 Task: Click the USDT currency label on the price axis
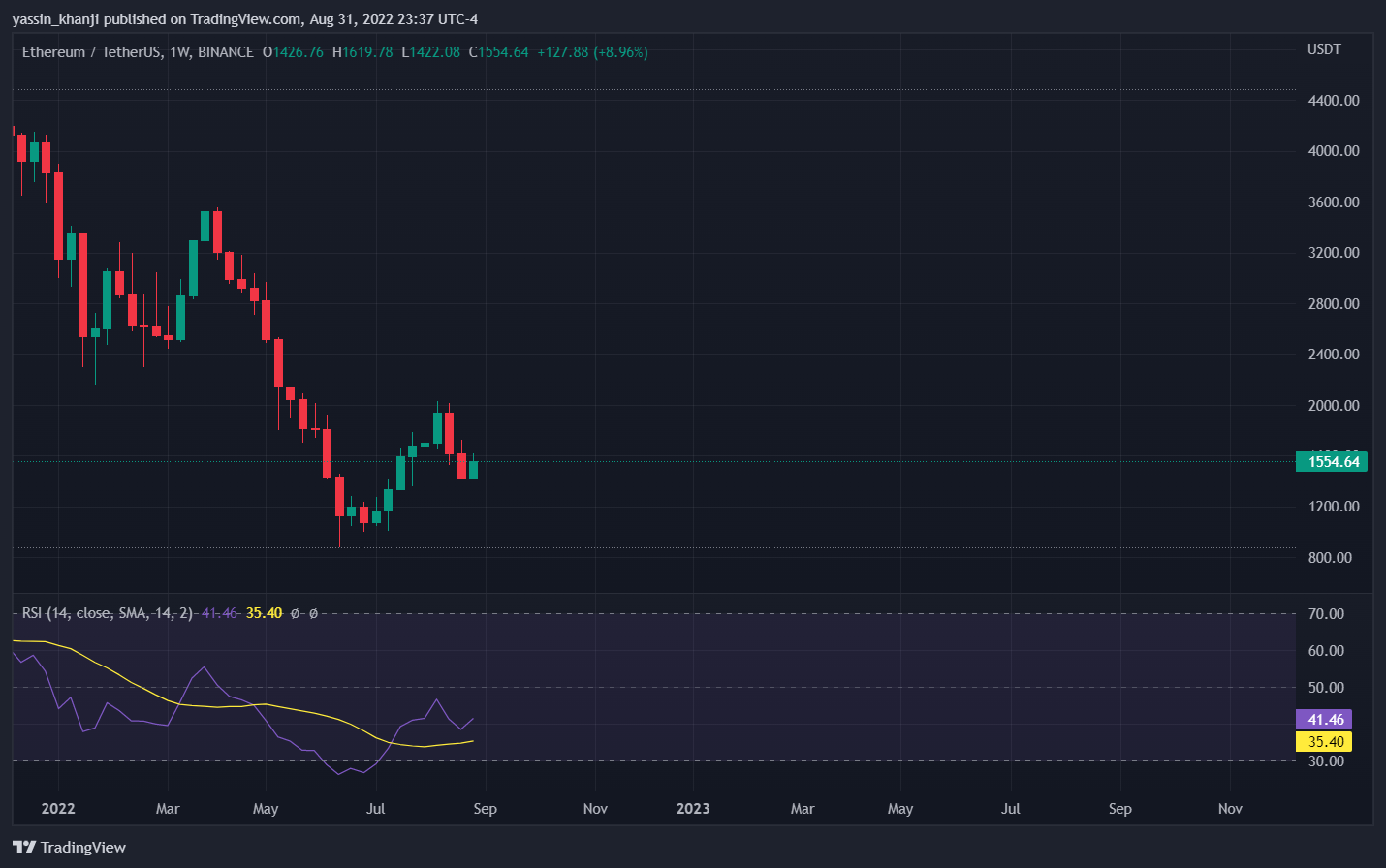(1324, 49)
